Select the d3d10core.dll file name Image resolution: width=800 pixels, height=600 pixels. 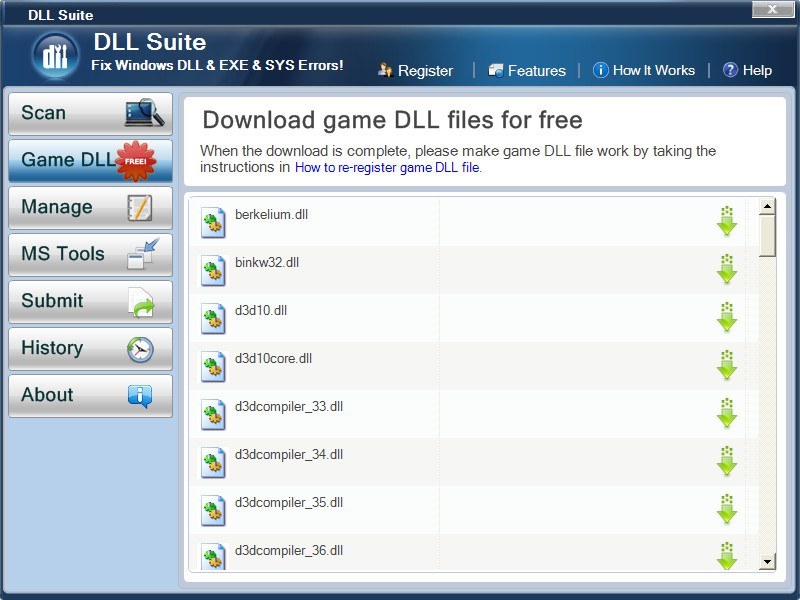tap(273, 358)
